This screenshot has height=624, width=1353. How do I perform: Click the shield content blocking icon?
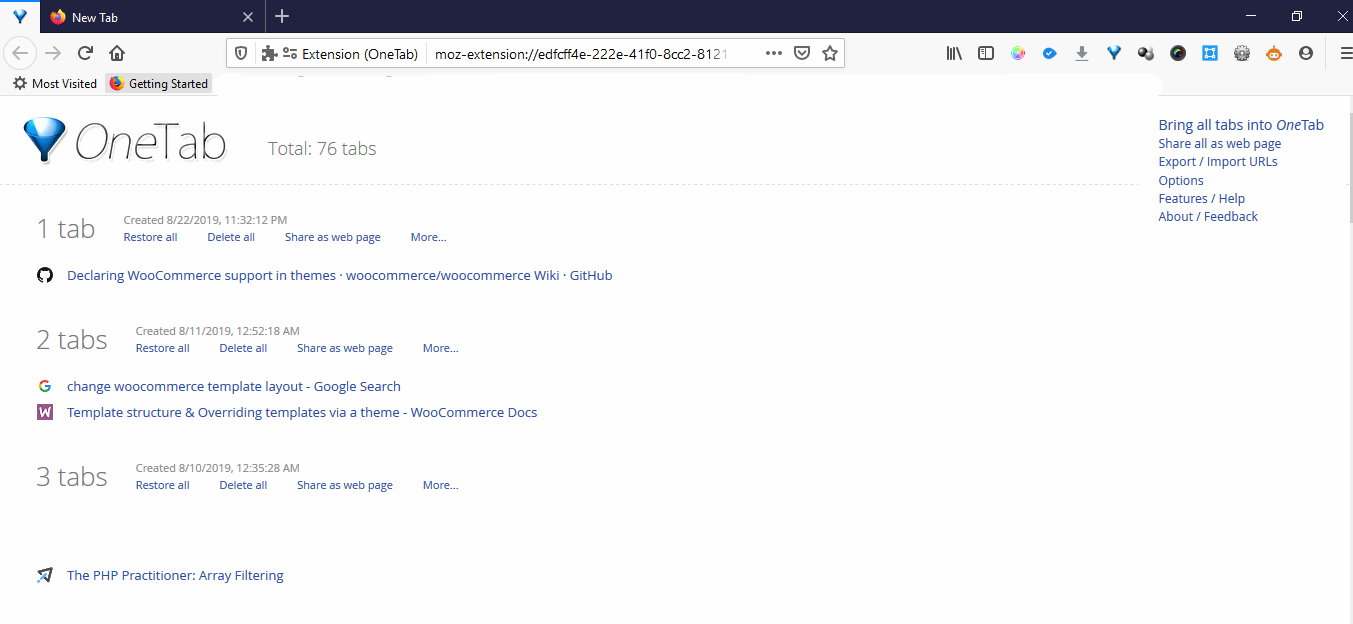pos(240,52)
